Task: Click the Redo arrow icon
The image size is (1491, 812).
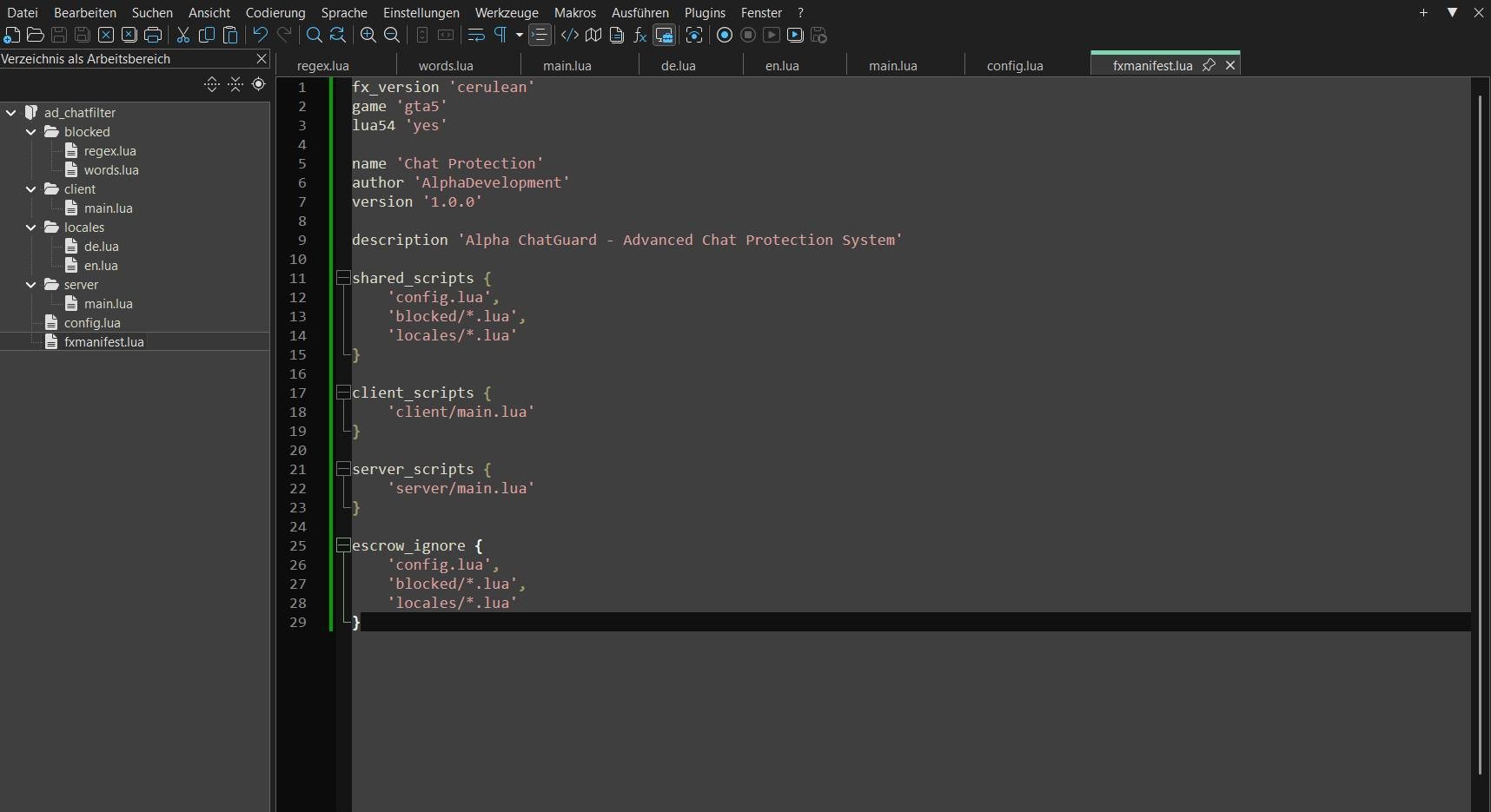Action: [x=284, y=36]
